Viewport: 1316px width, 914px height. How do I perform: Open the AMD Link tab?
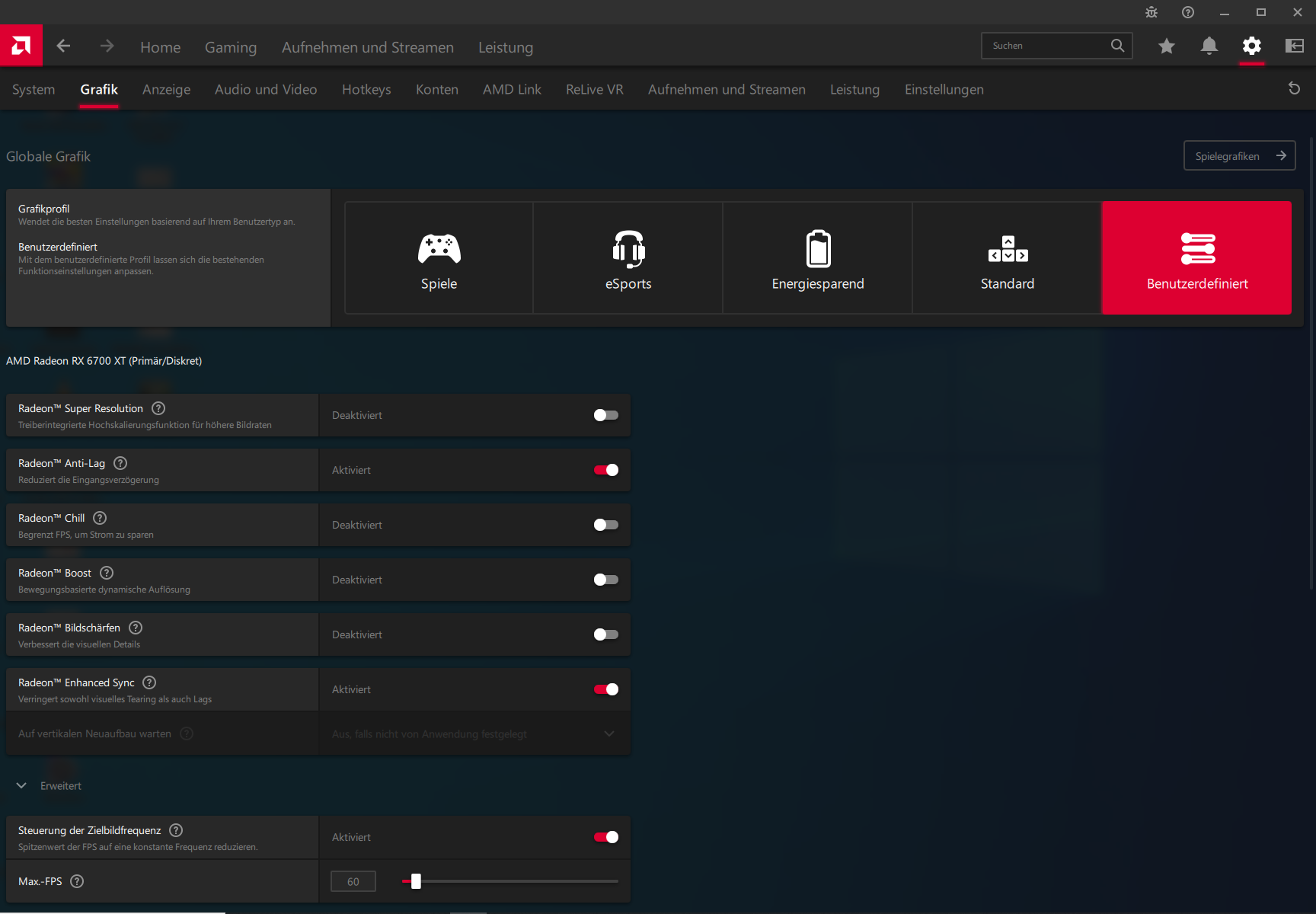click(x=512, y=89)
